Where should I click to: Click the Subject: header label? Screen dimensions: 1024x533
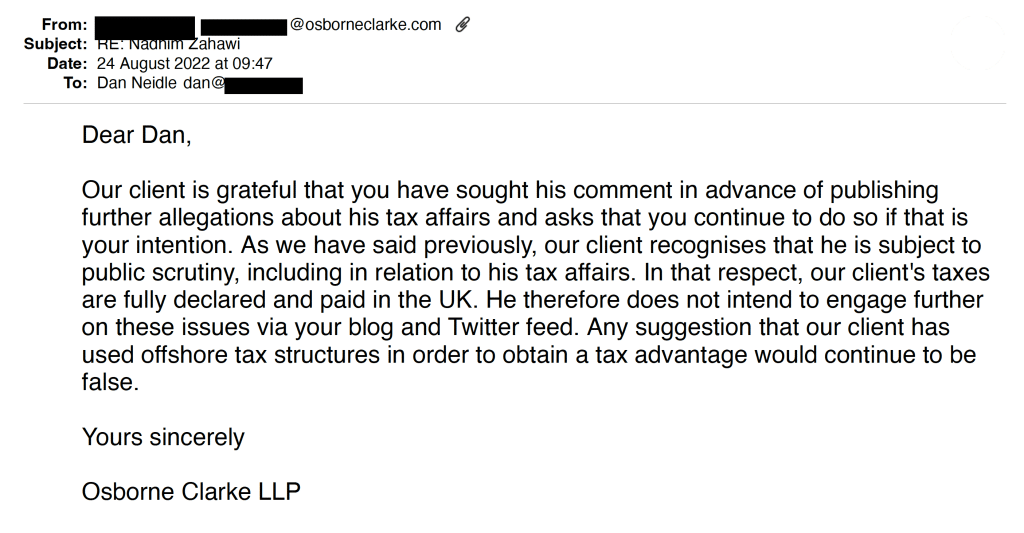56,44
